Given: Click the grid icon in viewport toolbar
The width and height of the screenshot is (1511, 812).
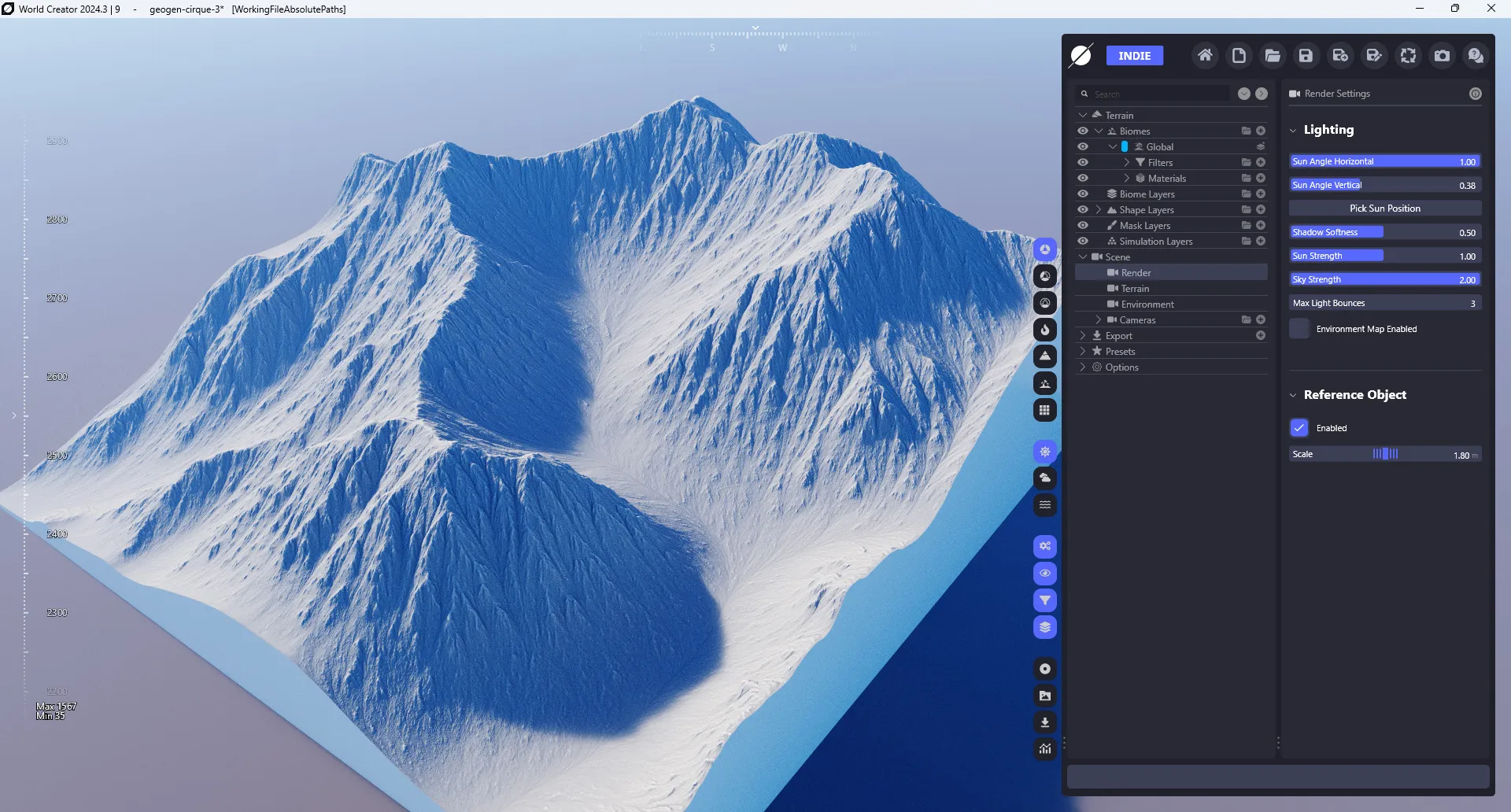Looking at the screenshot, I should click(1045, 410).
